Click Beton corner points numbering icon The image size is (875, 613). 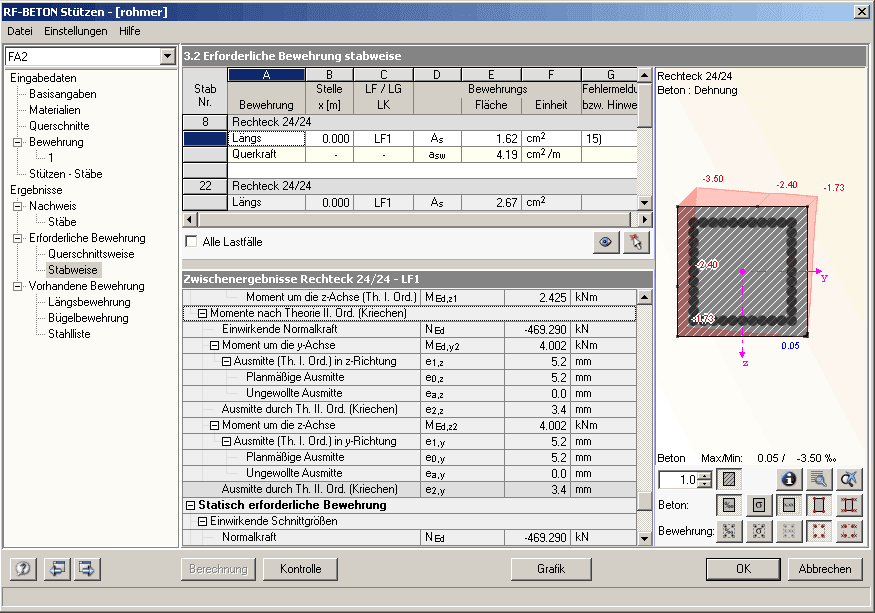pos(849,505)
